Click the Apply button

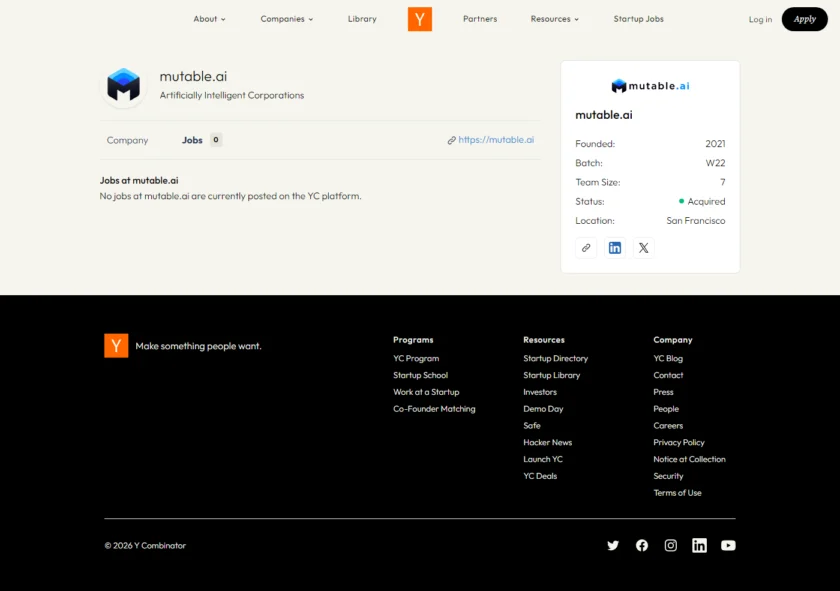[804, 18]
